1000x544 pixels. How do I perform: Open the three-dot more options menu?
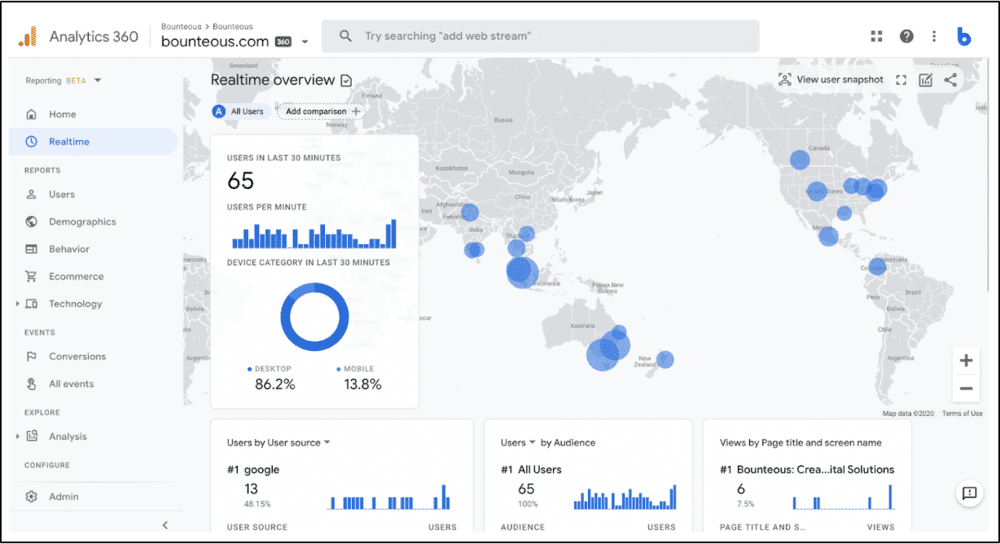pos(934,36)
